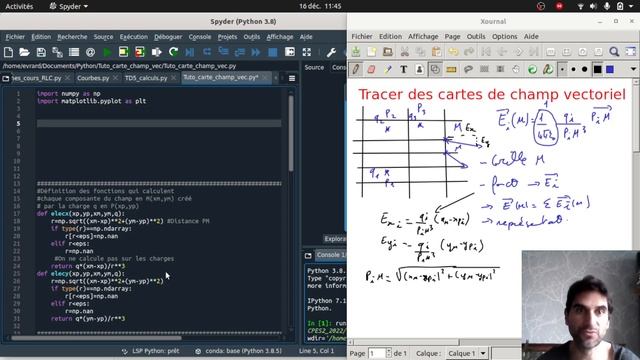Toggle Spyder fullscreen mode icon
This screenshot has width=640, height=360.
[x=307, y=52]
